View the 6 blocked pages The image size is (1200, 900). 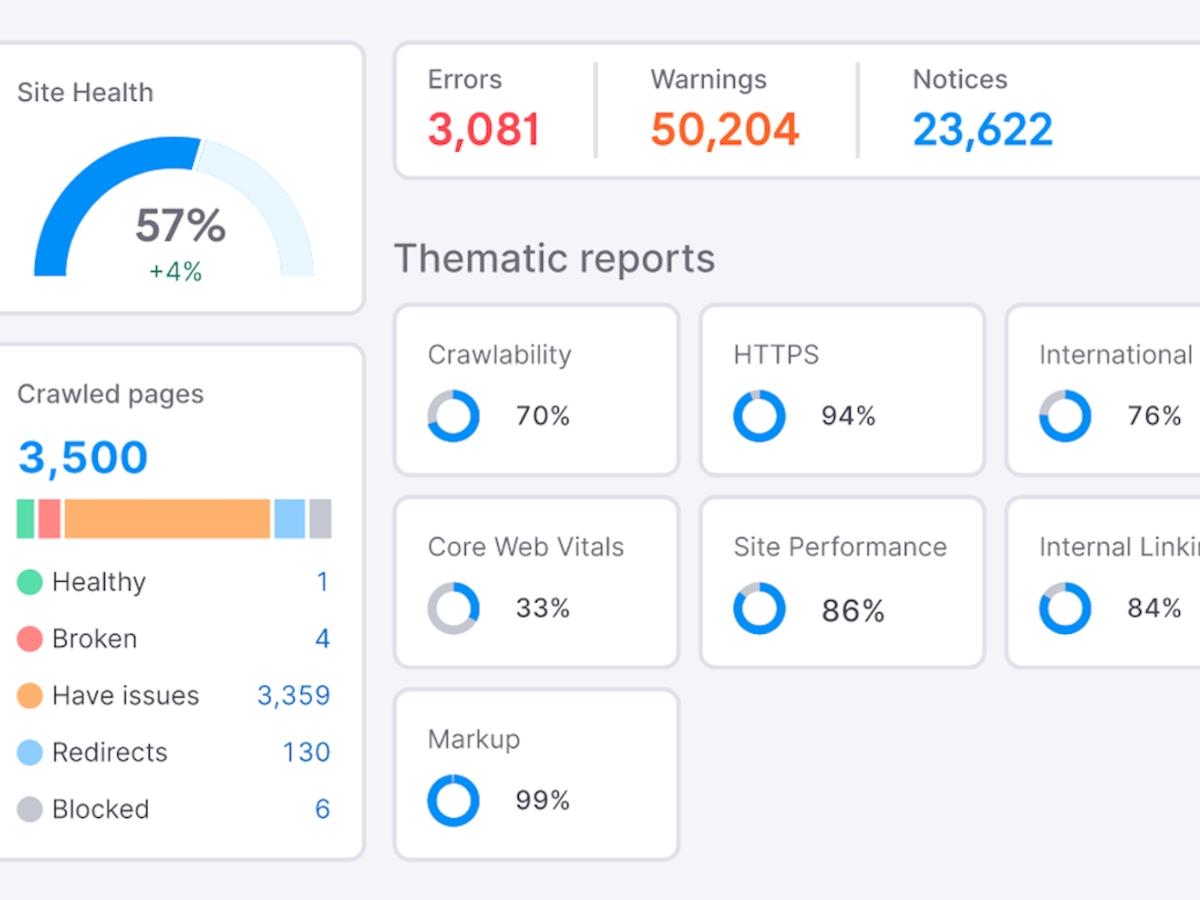(322, 809)
